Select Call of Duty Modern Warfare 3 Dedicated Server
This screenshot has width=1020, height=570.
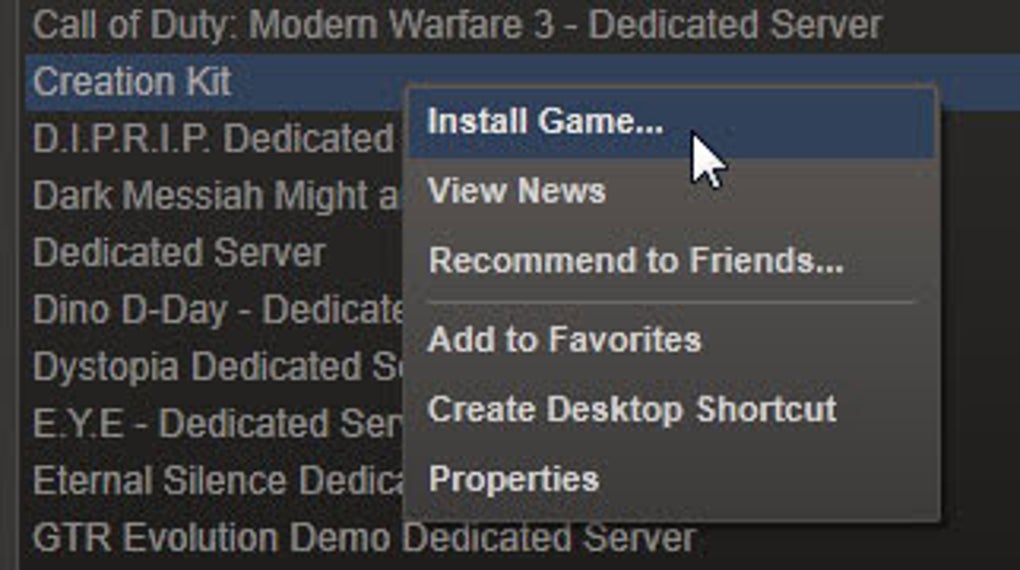point(457,25)
